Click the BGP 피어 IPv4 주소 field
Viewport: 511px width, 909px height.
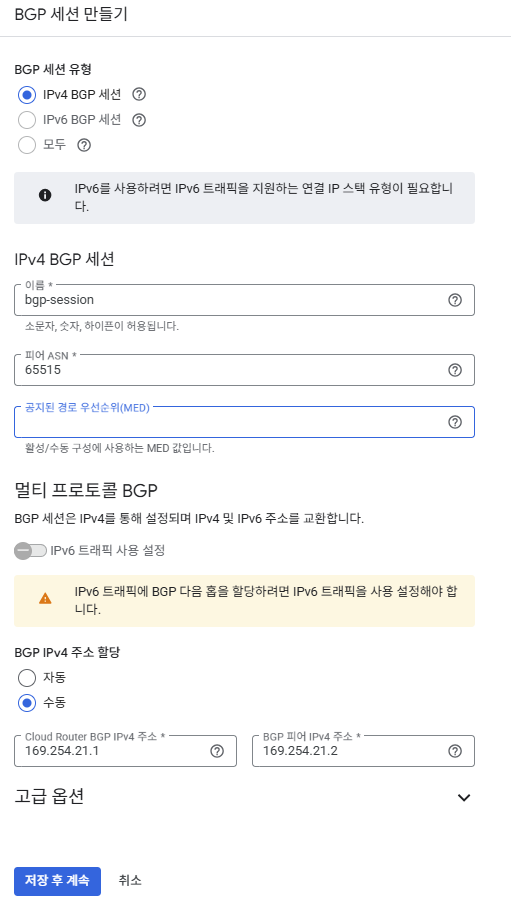coord(363,751)
